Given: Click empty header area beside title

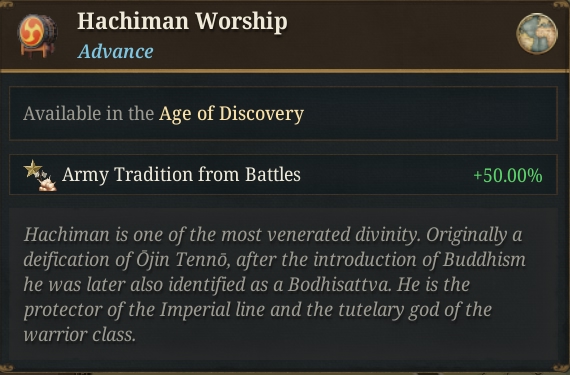Looking at the screenshot, I should coord(400,33).
